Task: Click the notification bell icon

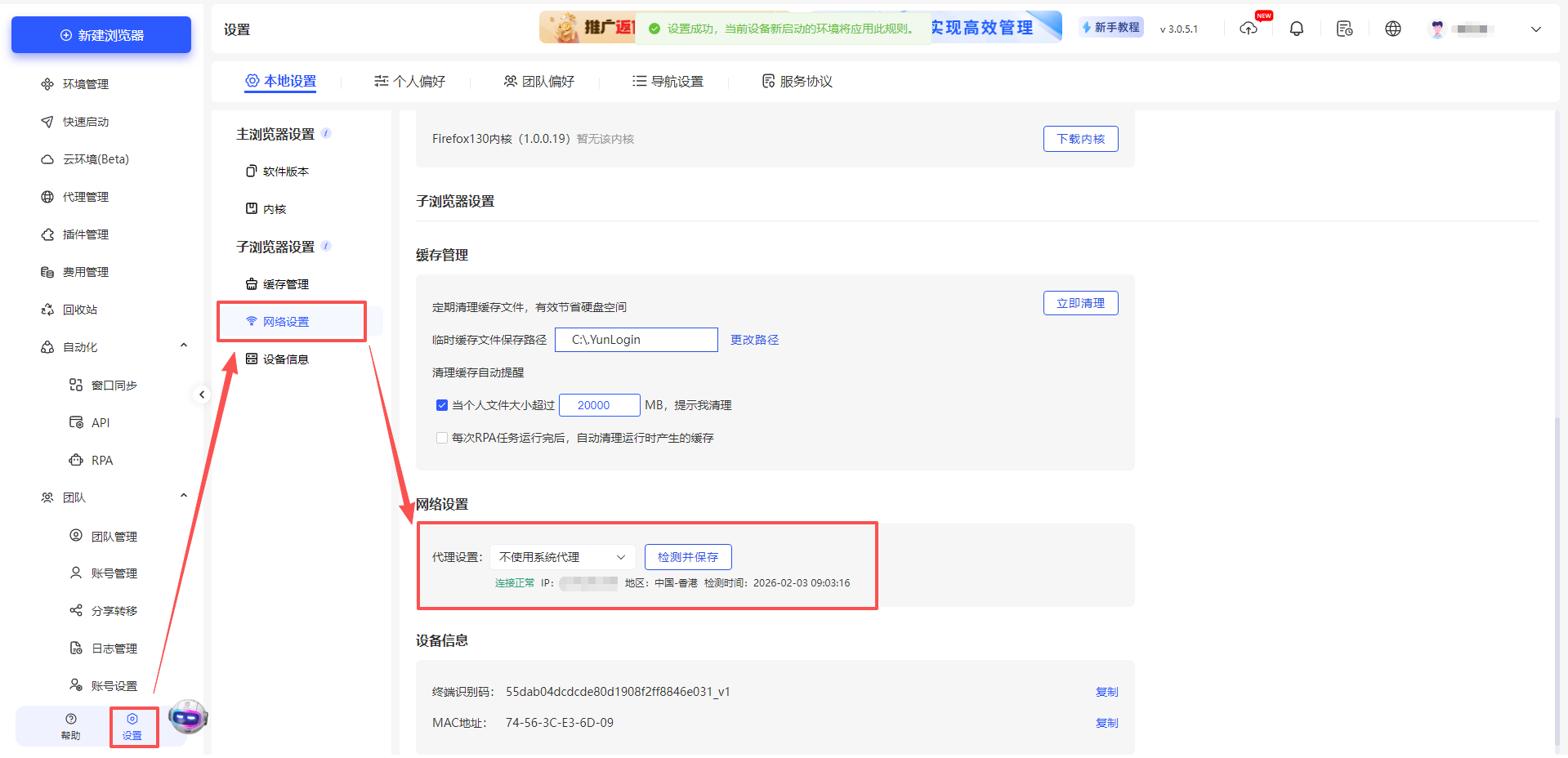Action: click(1296, 28)
